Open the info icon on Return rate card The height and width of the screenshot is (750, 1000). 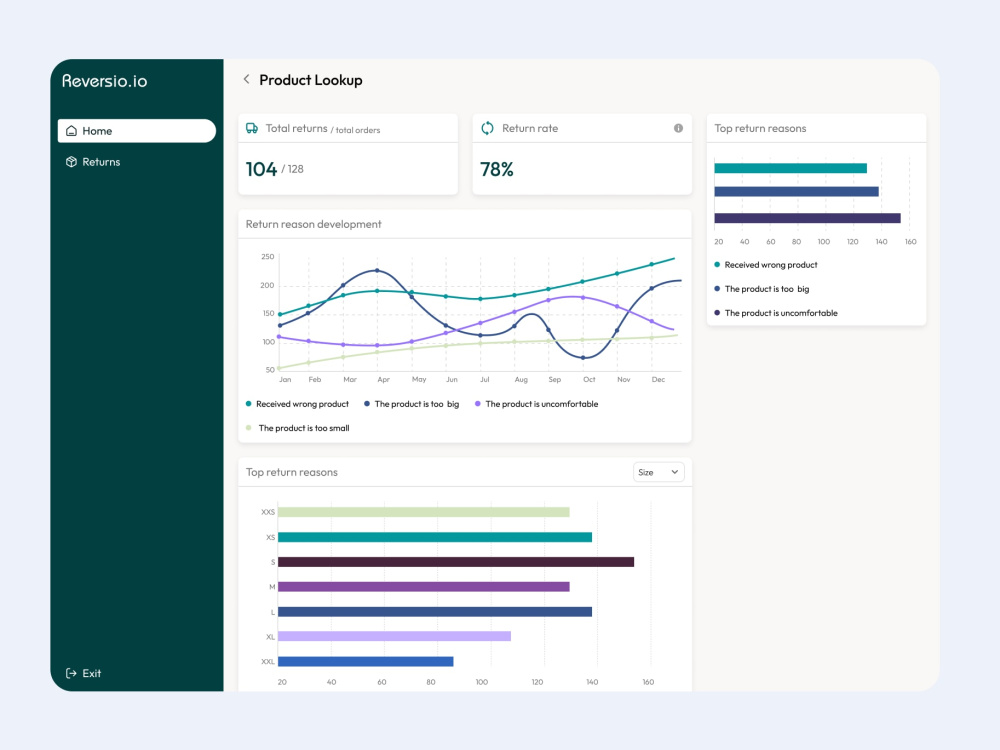679,128
